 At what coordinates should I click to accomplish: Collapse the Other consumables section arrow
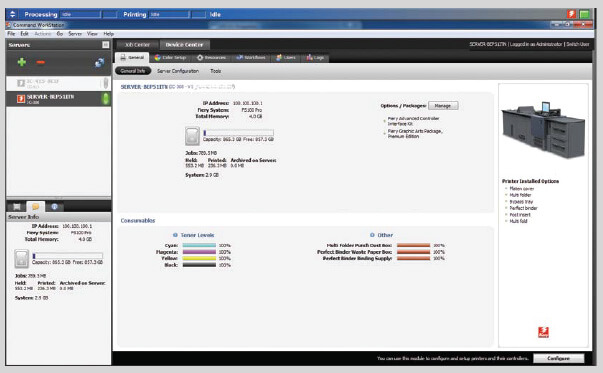372,235
